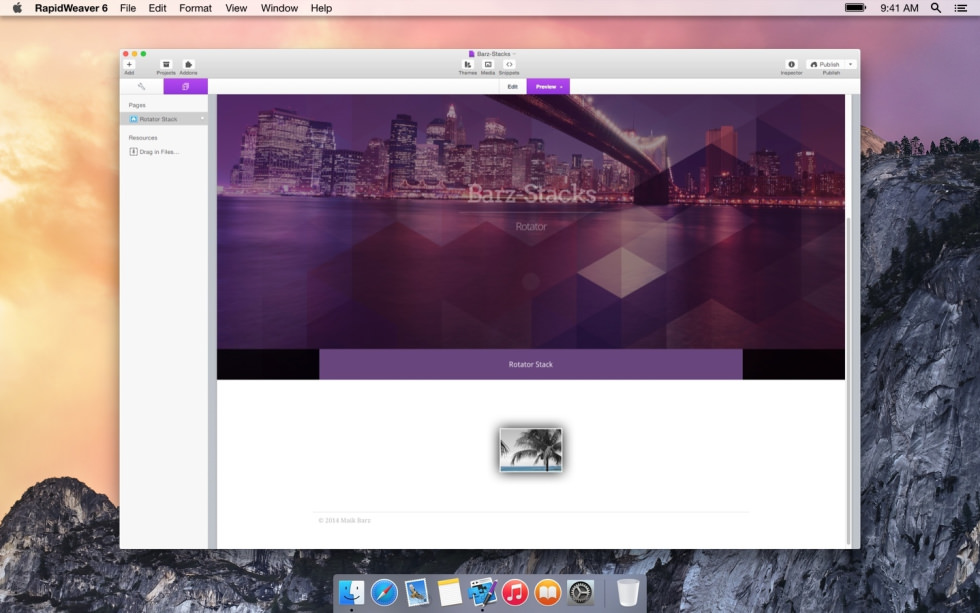
Task: Switch to the wrench settings tab
Action: [141, 86]
